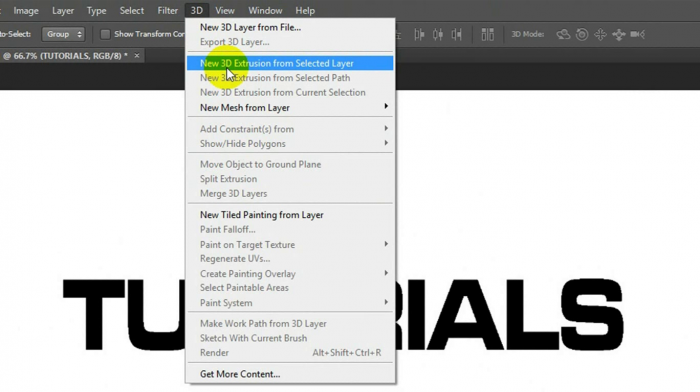Choose New 3D Layer from File
The height and width of the screenshot is (392, 700).
[290, 27]
